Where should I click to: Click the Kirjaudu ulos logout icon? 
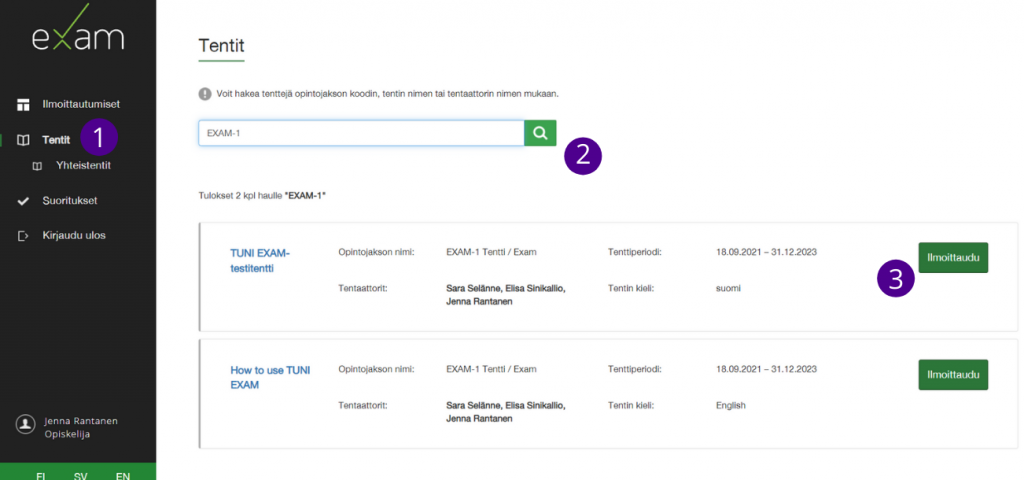coord(24,236)
